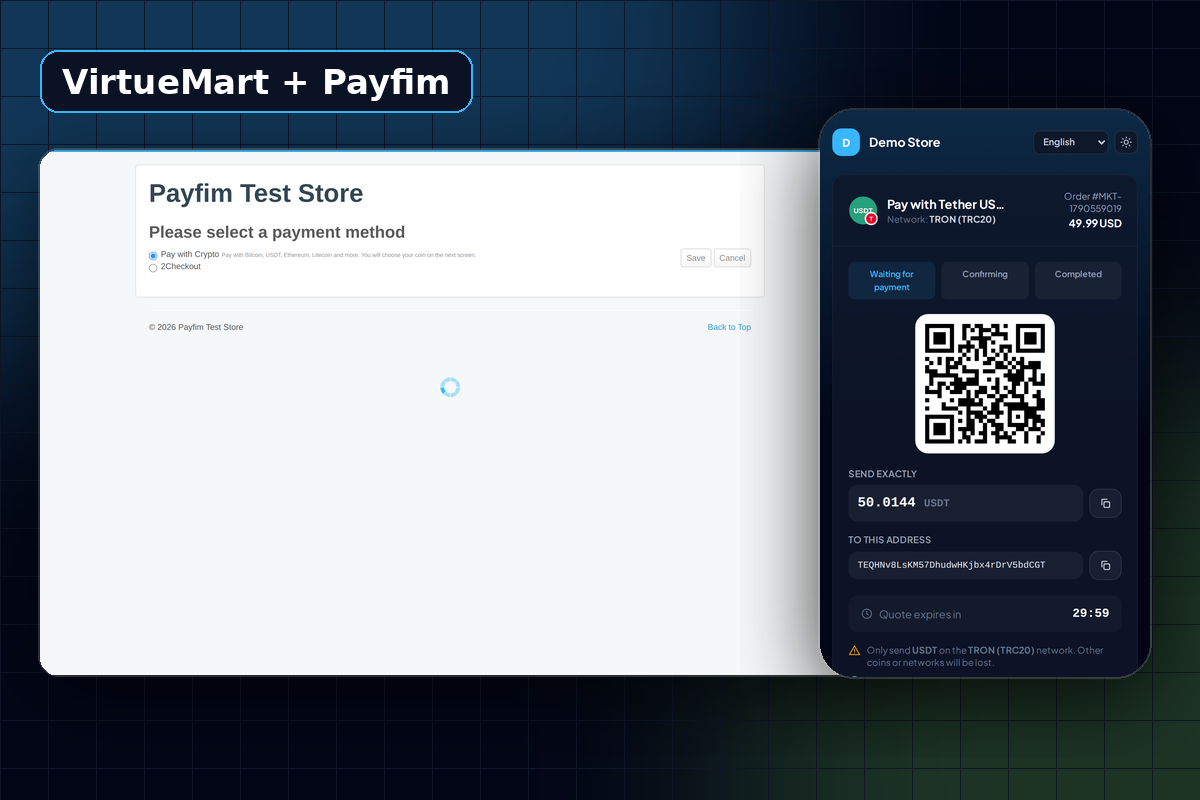
Task: Select the Pay with Crypto radio button
Action: (x=153, y=256)
